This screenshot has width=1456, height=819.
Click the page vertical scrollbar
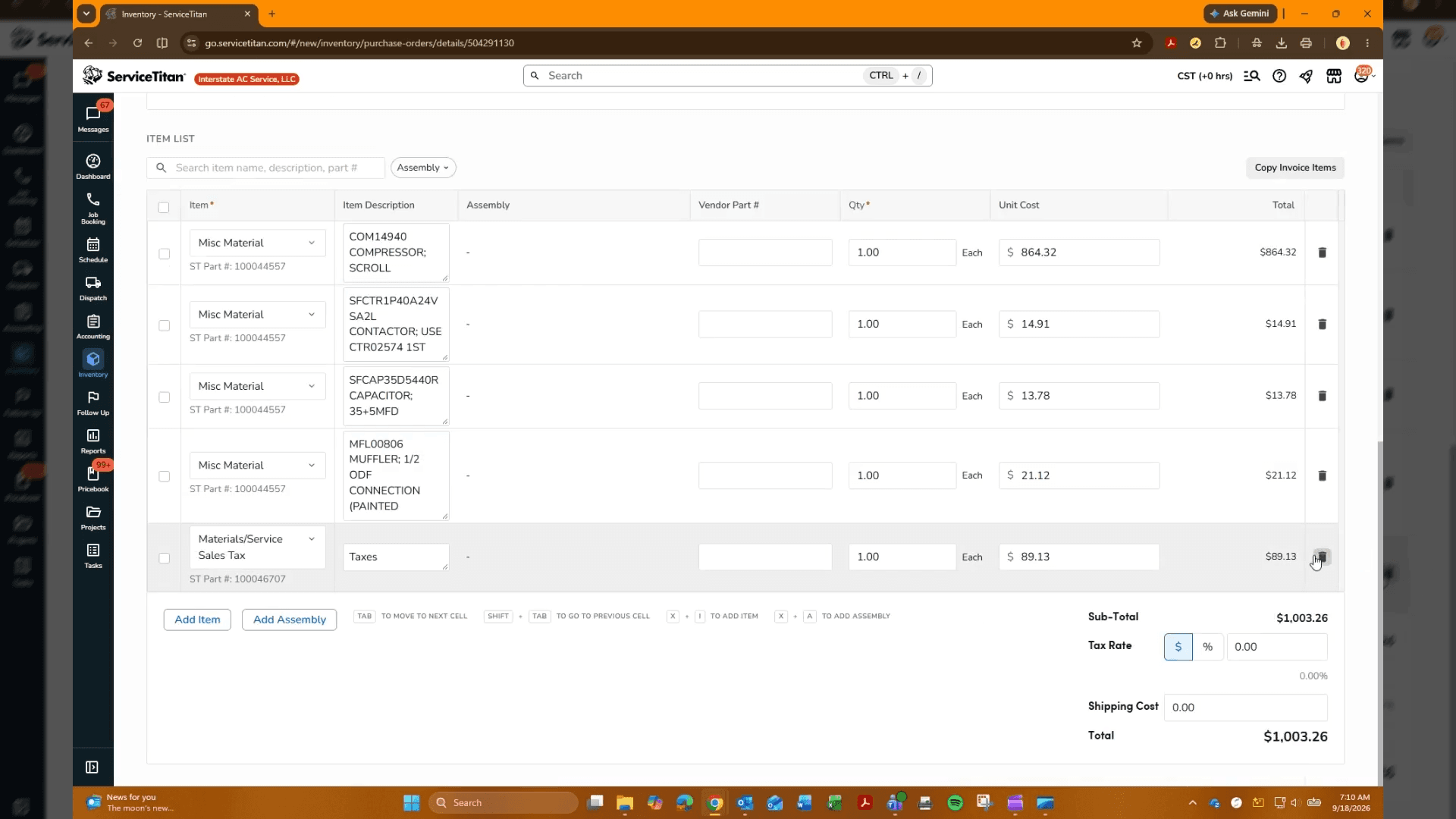(1379, 613)
